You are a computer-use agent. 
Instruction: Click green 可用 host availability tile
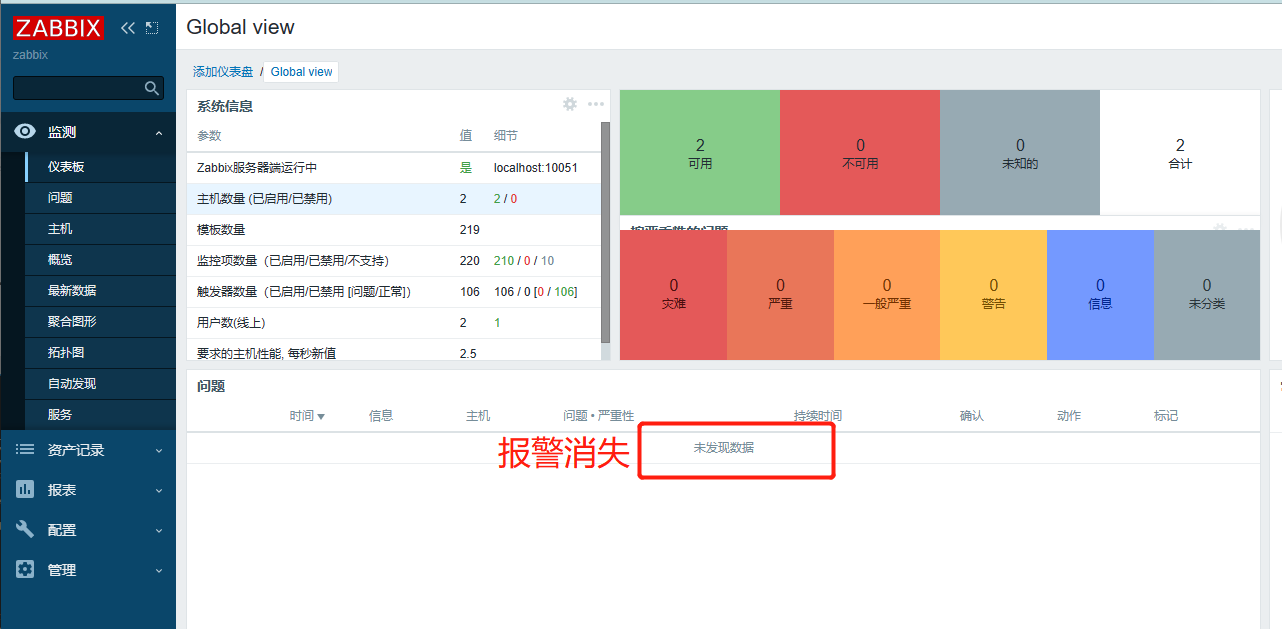[700, 152]
